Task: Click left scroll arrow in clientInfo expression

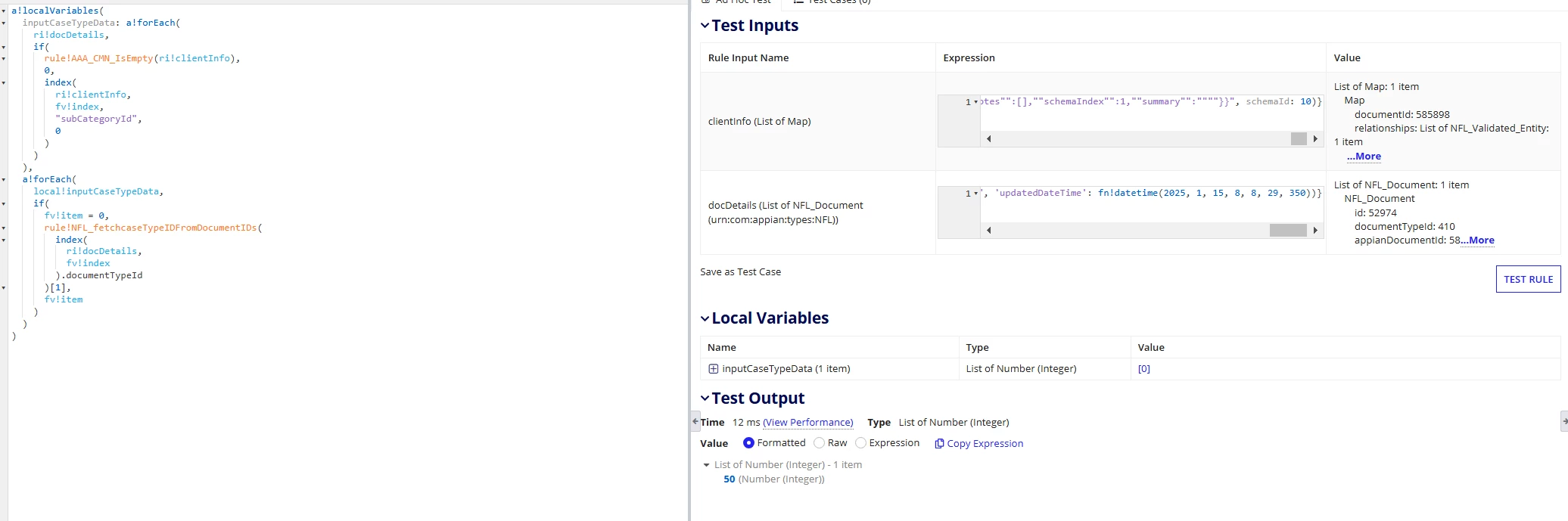Action: tap(988, 138)
